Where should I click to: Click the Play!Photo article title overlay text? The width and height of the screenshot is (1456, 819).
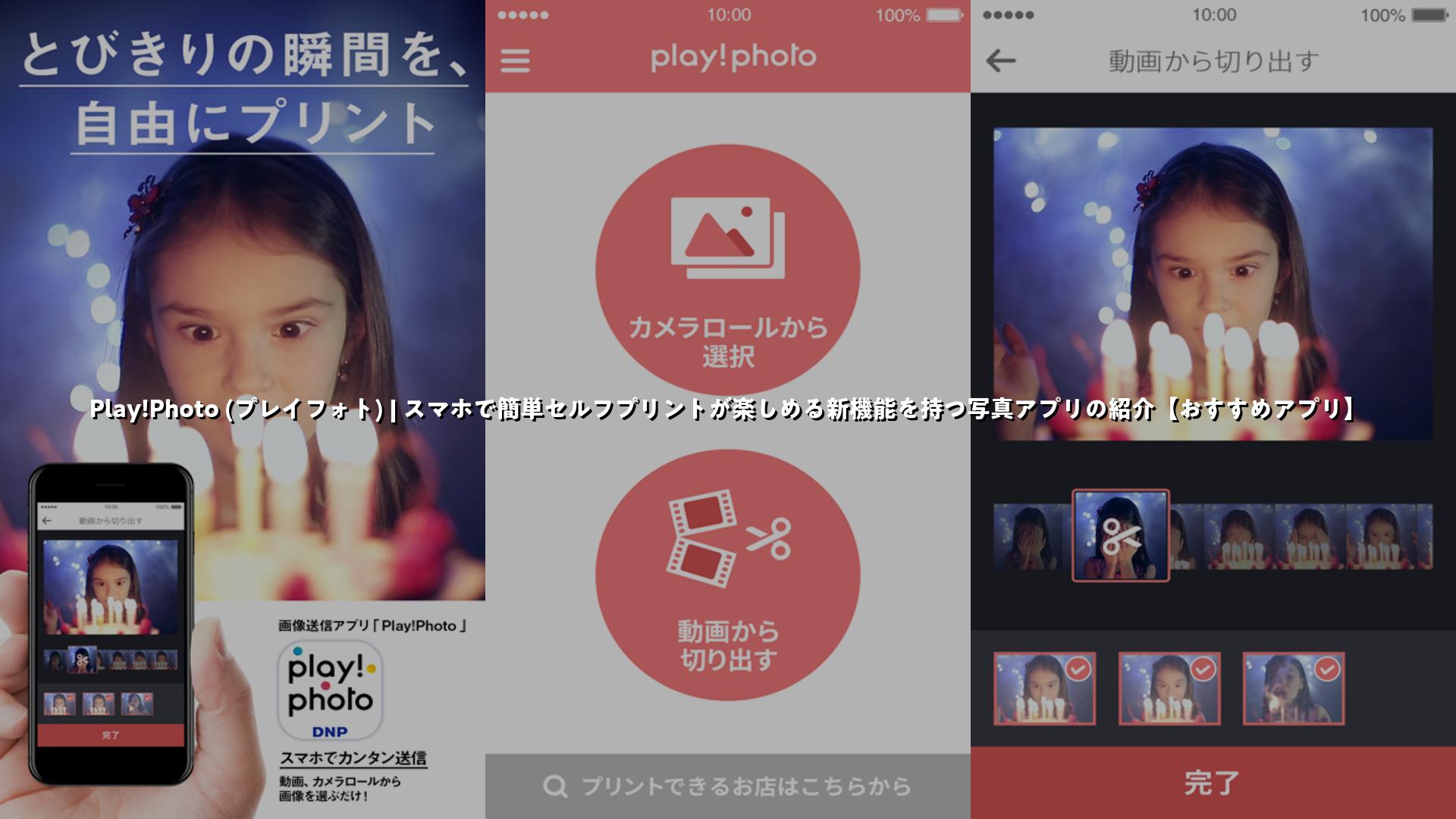[x=723, y=409]
